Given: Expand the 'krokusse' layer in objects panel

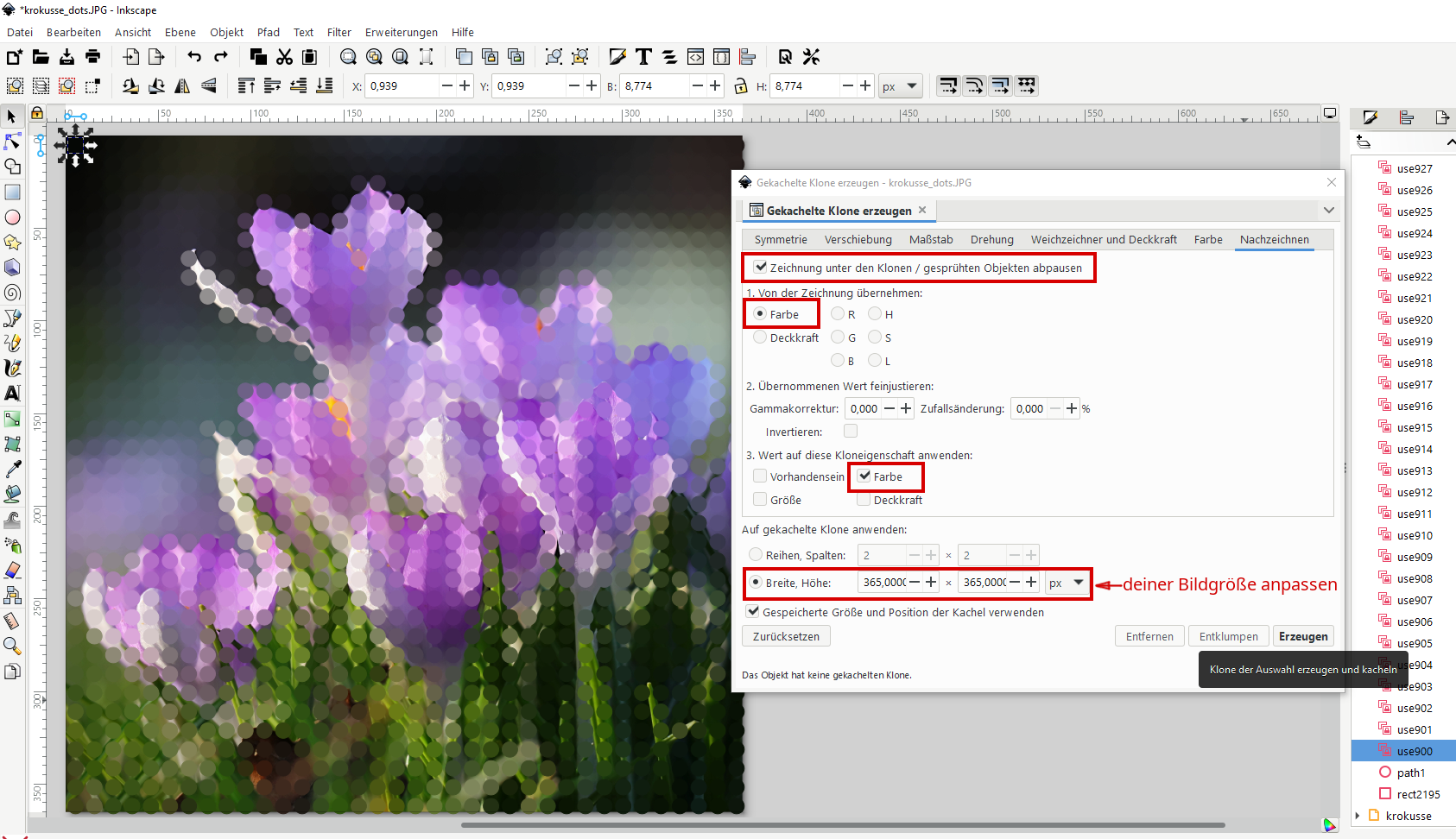Looking at the screenshot, I should click(x=1358, y=816).
